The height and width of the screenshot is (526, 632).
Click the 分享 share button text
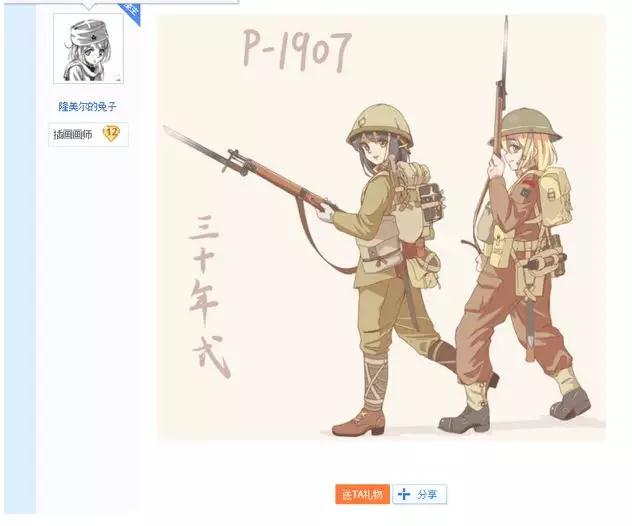[x=427, y=494]
